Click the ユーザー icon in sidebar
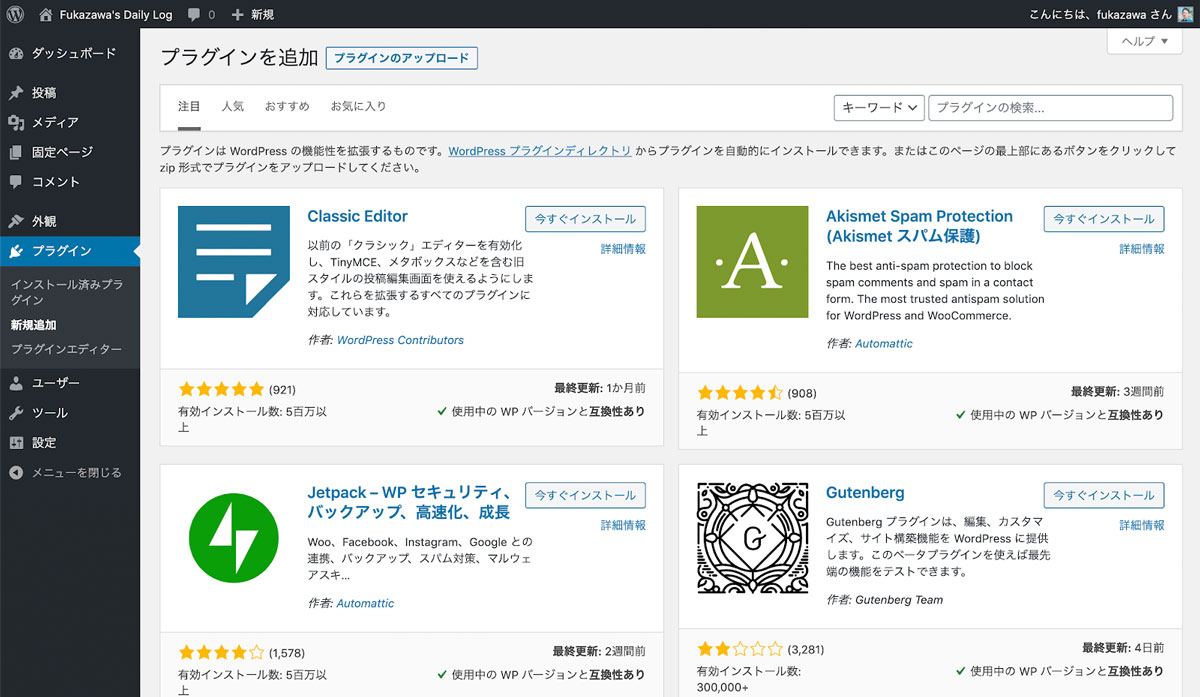 pyautogui.click(x=15, y=383)
